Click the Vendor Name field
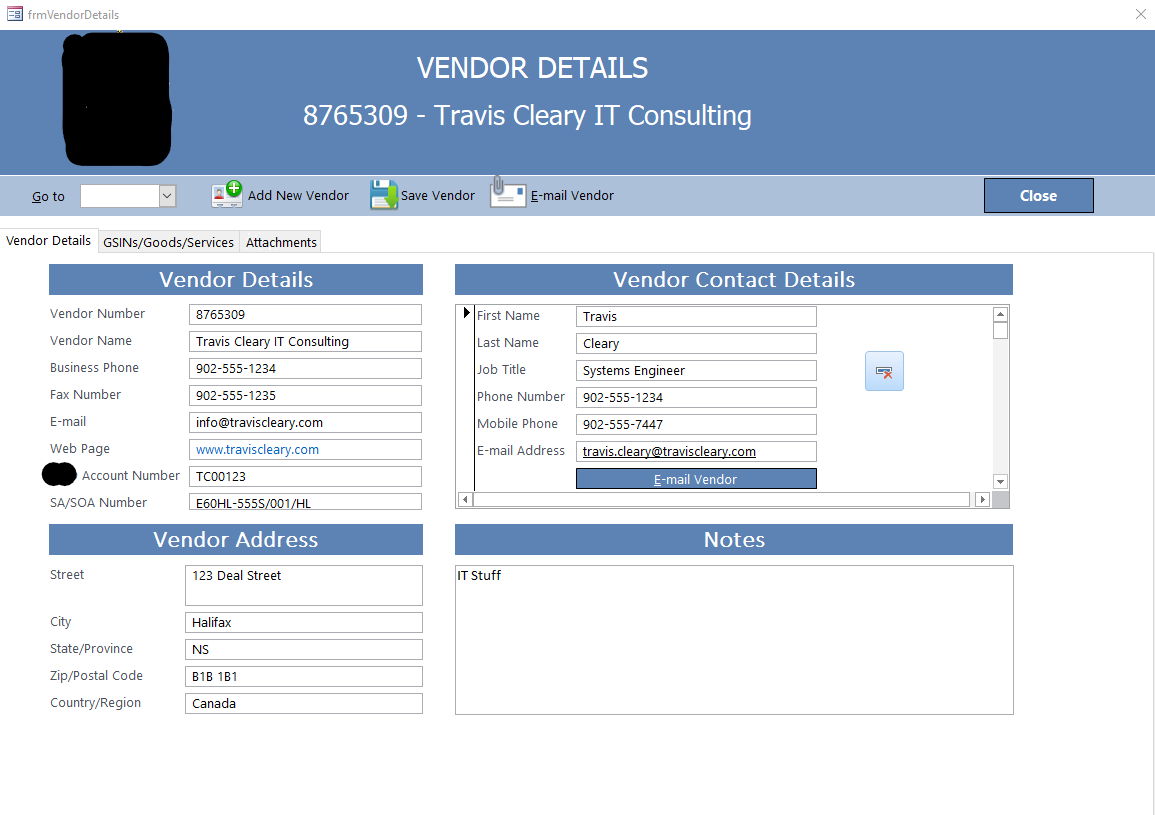The width and height of the screenshot is (1155, 815). tap(305, 342)
